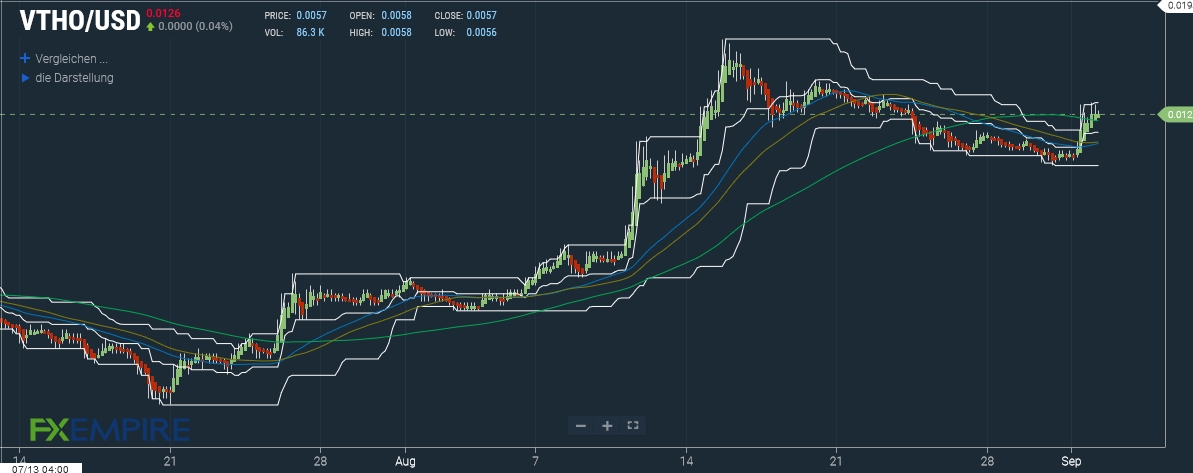Open 'die Darstellung' display settings

click(75, 78)
